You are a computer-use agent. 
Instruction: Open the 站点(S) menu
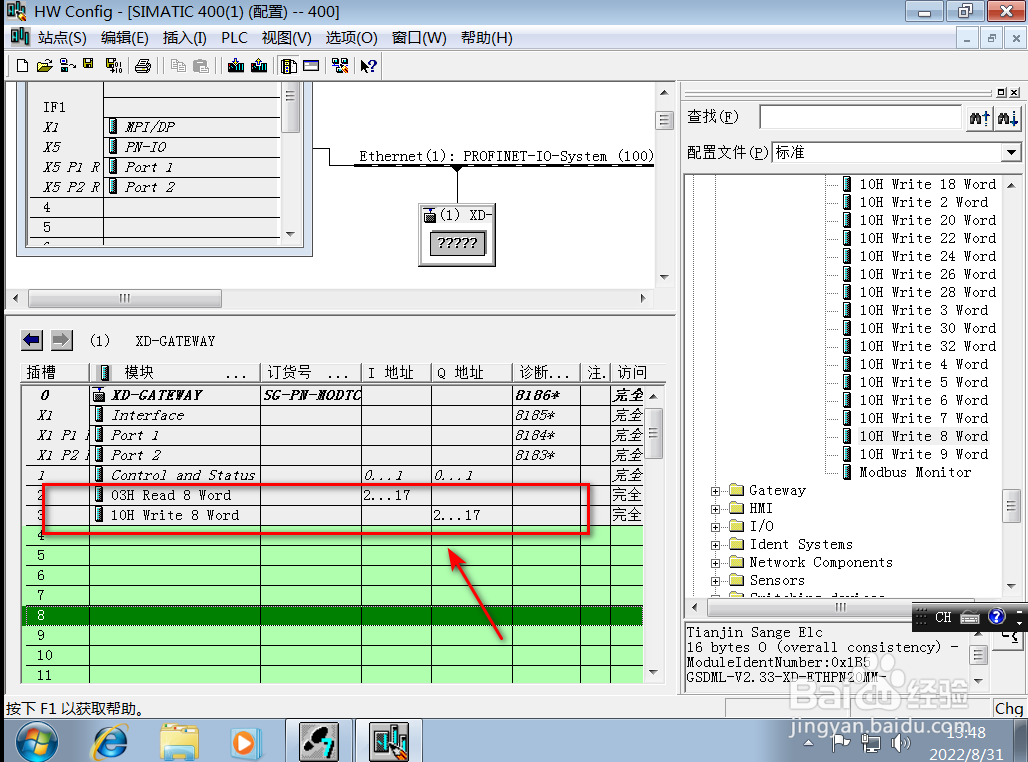(62, 38)
